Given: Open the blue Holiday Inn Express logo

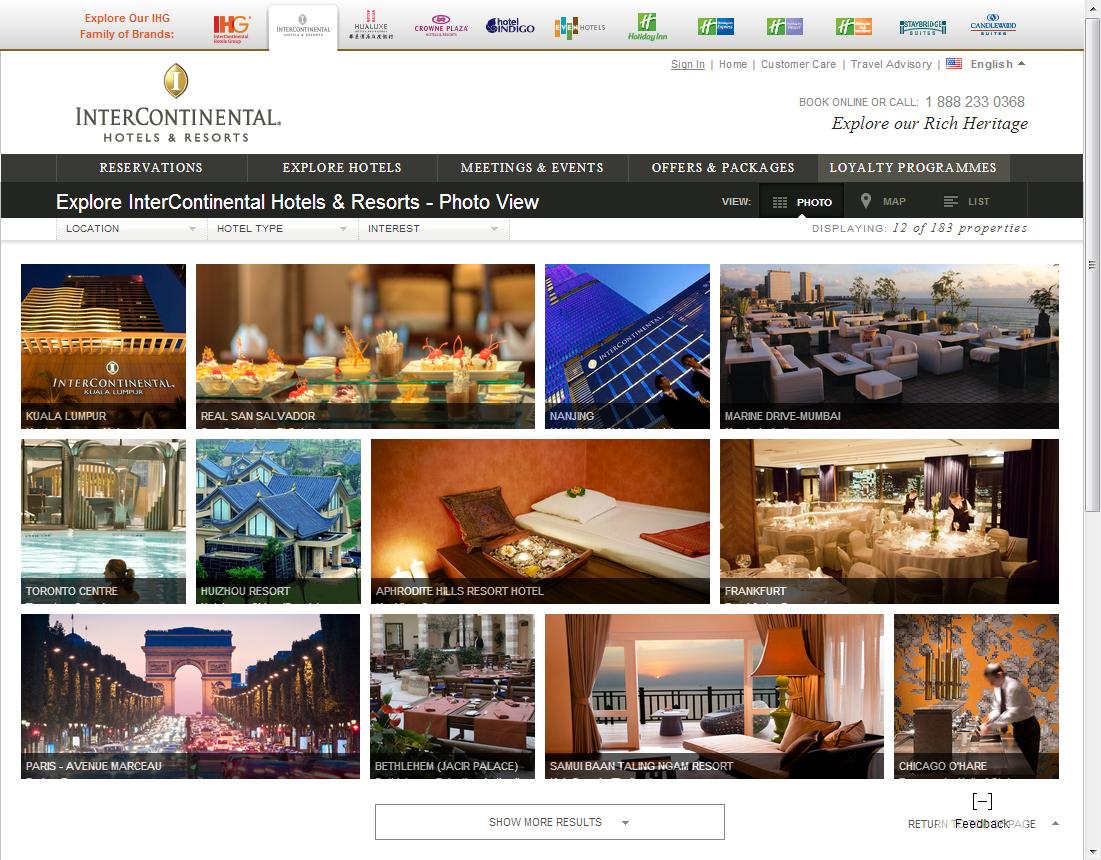Looking at the screenshot, I should (x=716, y=27).
